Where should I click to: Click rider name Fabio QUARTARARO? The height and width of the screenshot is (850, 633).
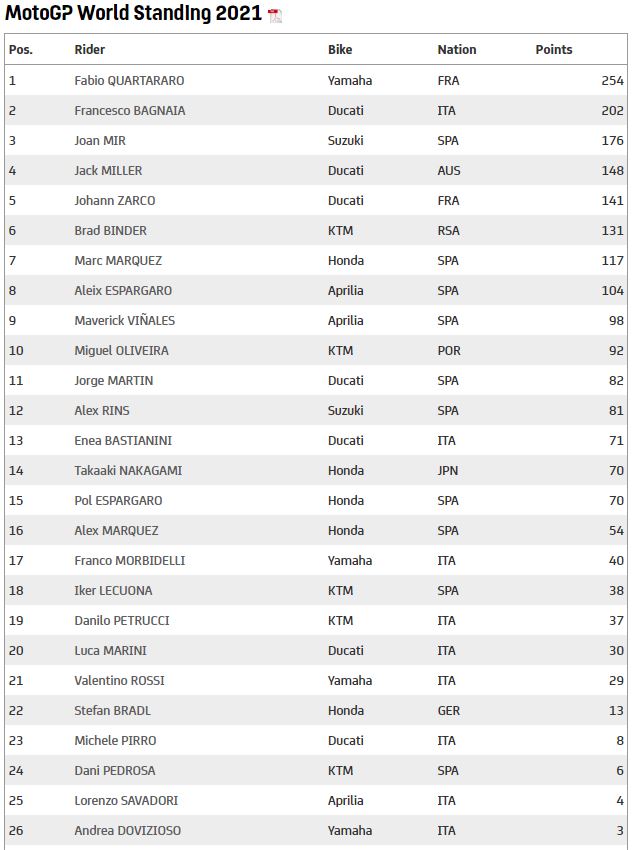coord(129,80)
